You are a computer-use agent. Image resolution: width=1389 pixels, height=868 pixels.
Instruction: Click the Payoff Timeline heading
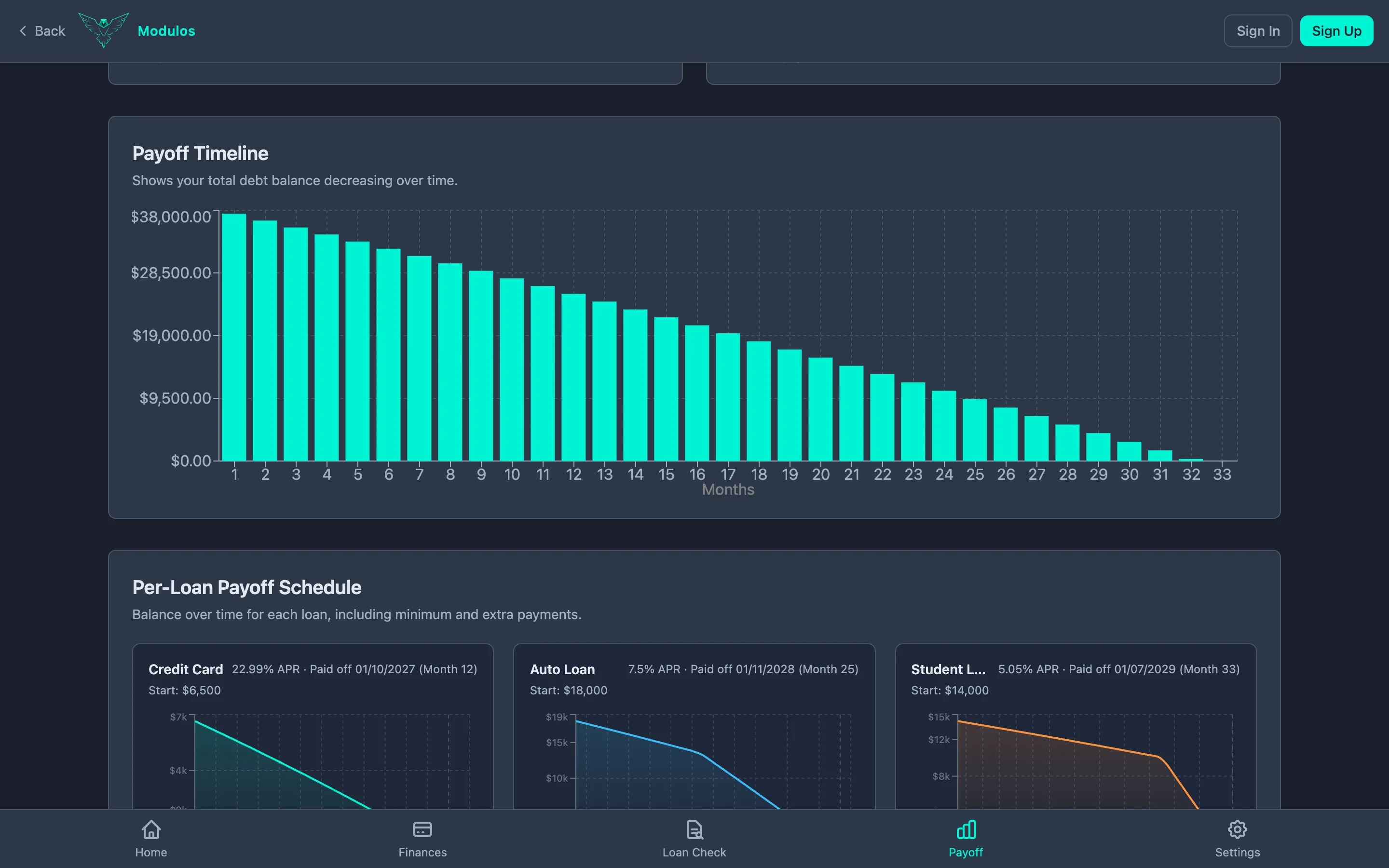pyautogui.click(x=200, y=153)
